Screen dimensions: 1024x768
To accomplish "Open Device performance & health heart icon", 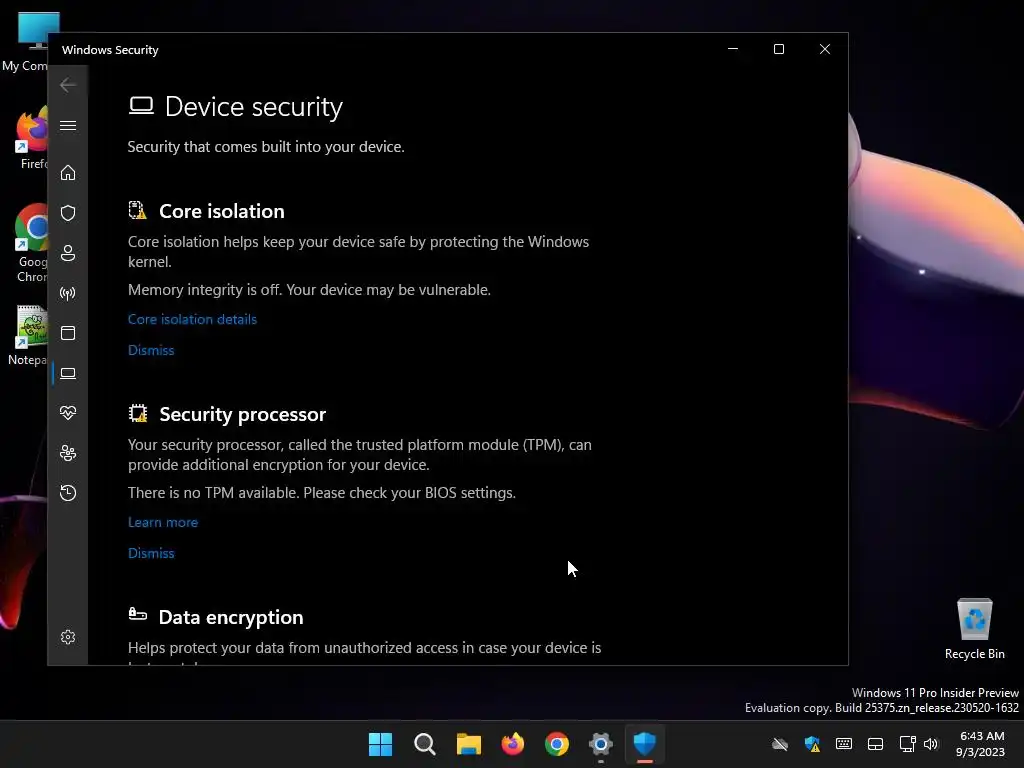I will [68, 413].
